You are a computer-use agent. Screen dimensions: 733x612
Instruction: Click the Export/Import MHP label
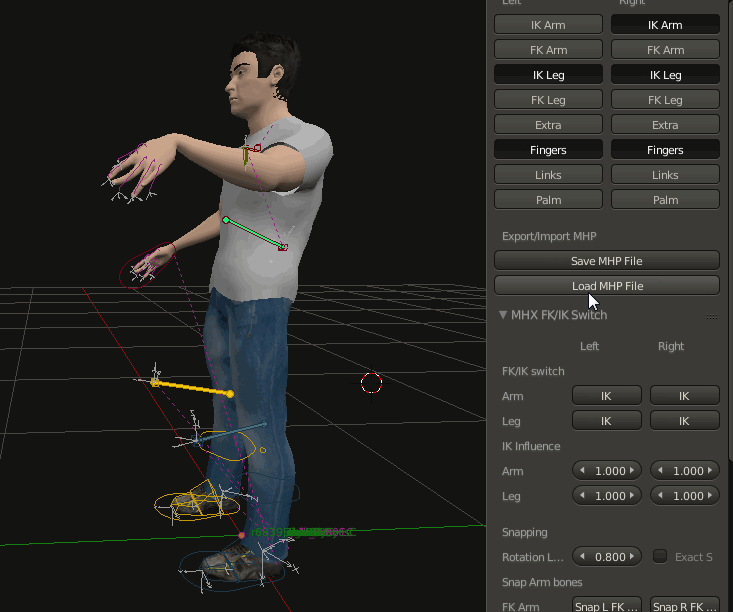click(x=549, y=236)
